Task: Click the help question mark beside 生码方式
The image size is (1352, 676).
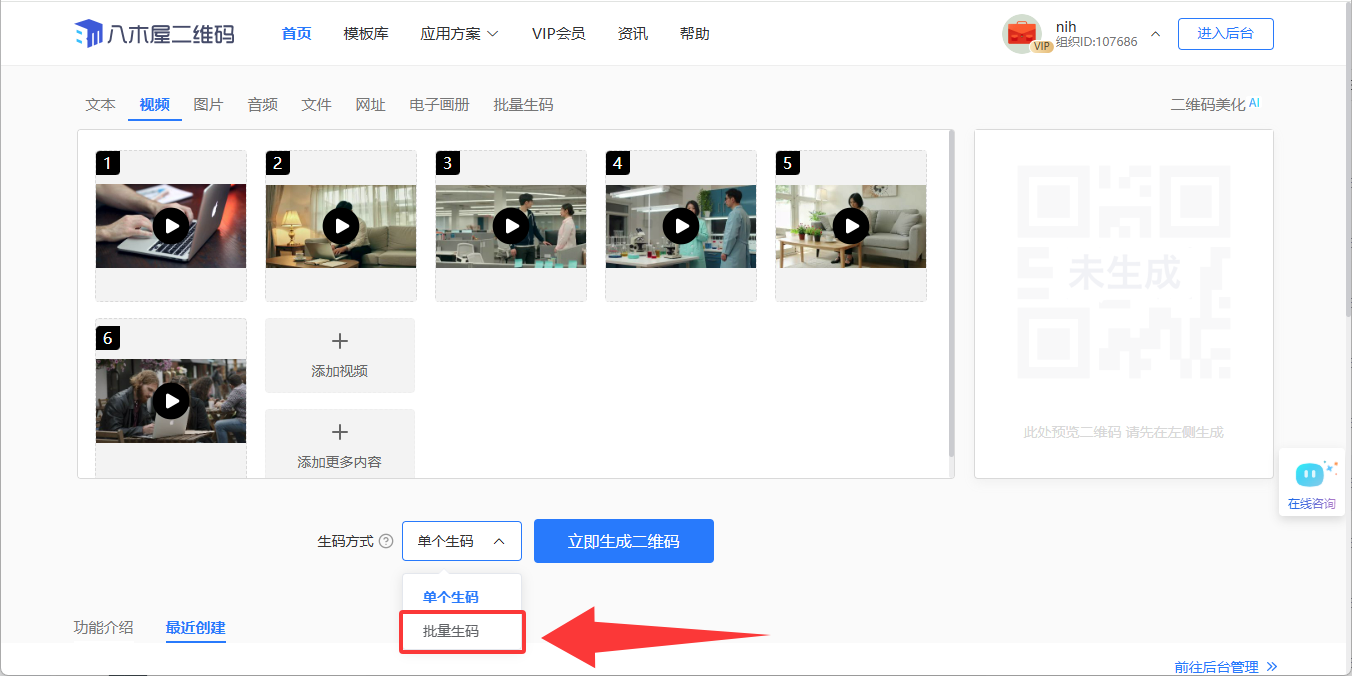Action: click(386, 542)
